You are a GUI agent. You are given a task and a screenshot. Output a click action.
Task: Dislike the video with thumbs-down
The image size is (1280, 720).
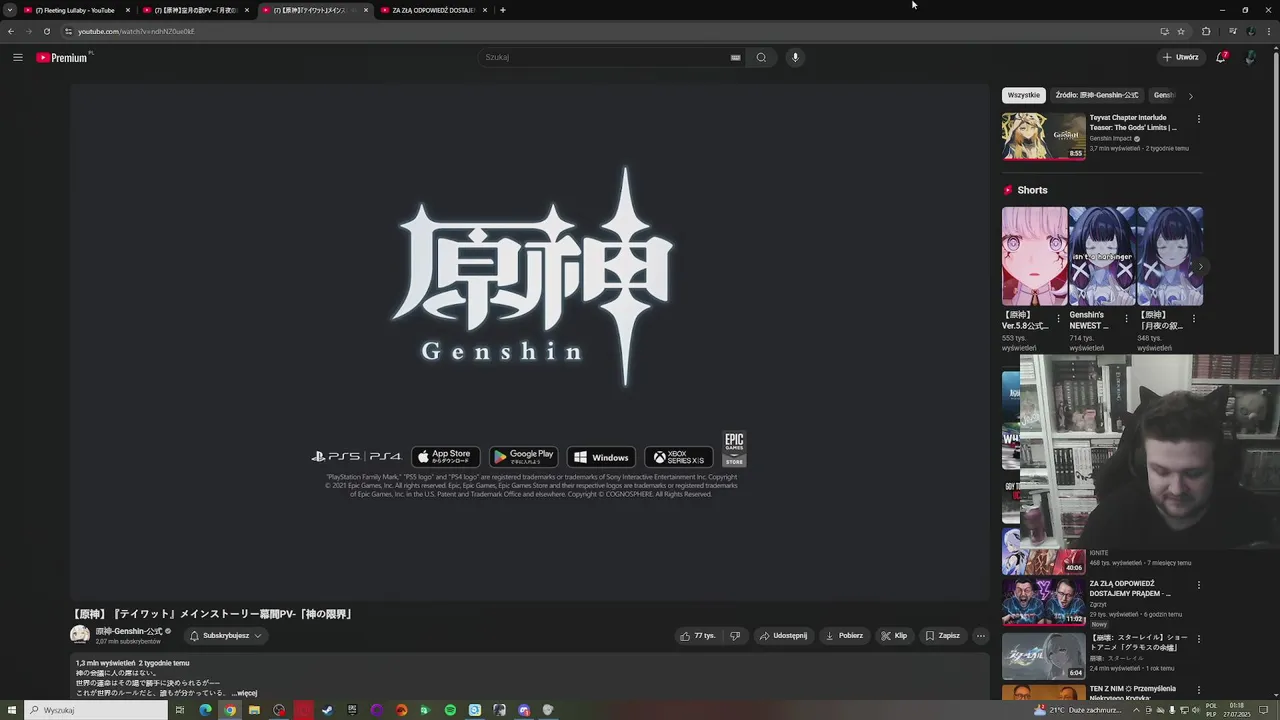(x=735, y=635)
